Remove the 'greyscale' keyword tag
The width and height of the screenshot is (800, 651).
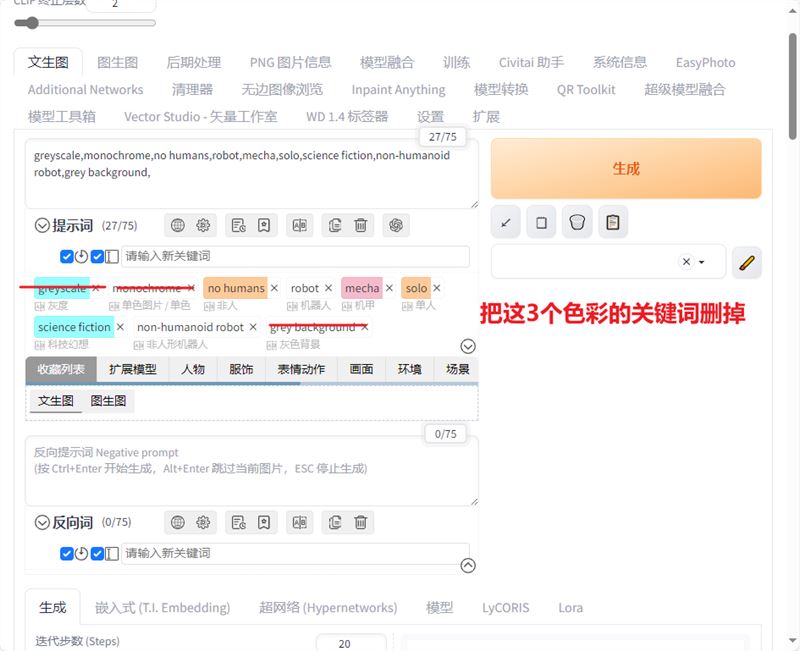click(95, 288)
